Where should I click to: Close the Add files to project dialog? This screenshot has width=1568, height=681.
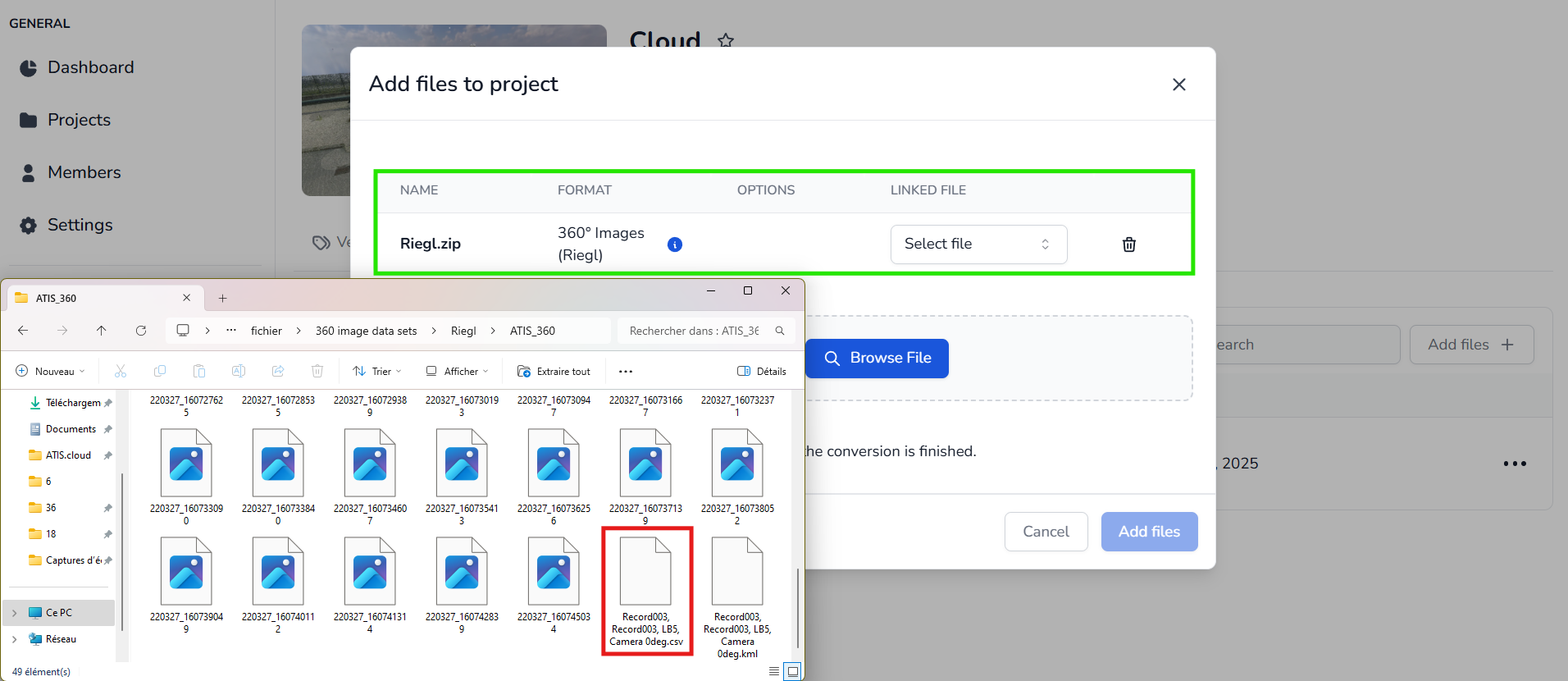coord(1178,85)
